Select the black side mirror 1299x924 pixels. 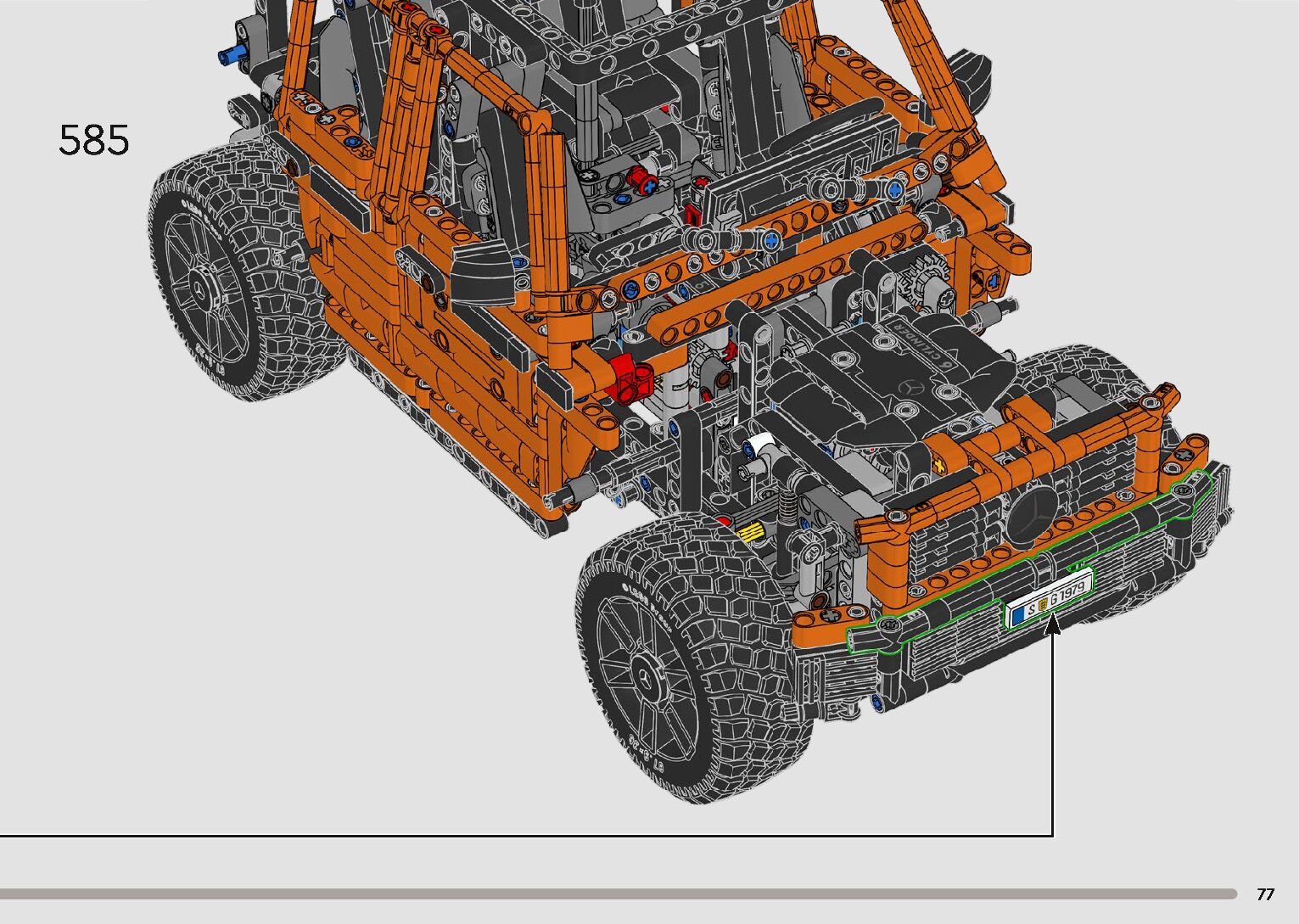pyautogui.click(x=484, y=274)
